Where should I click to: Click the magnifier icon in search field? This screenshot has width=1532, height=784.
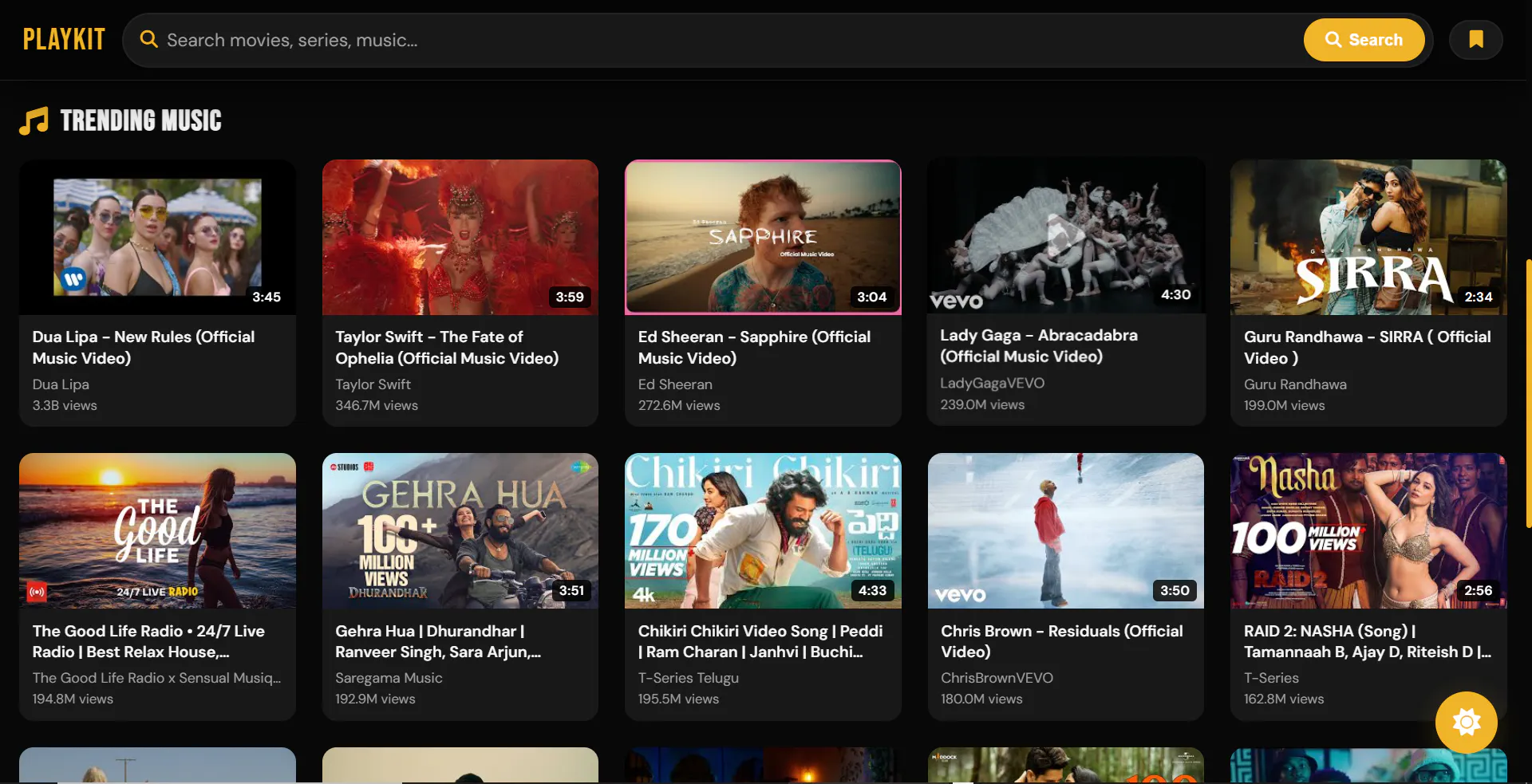(149, 39)
